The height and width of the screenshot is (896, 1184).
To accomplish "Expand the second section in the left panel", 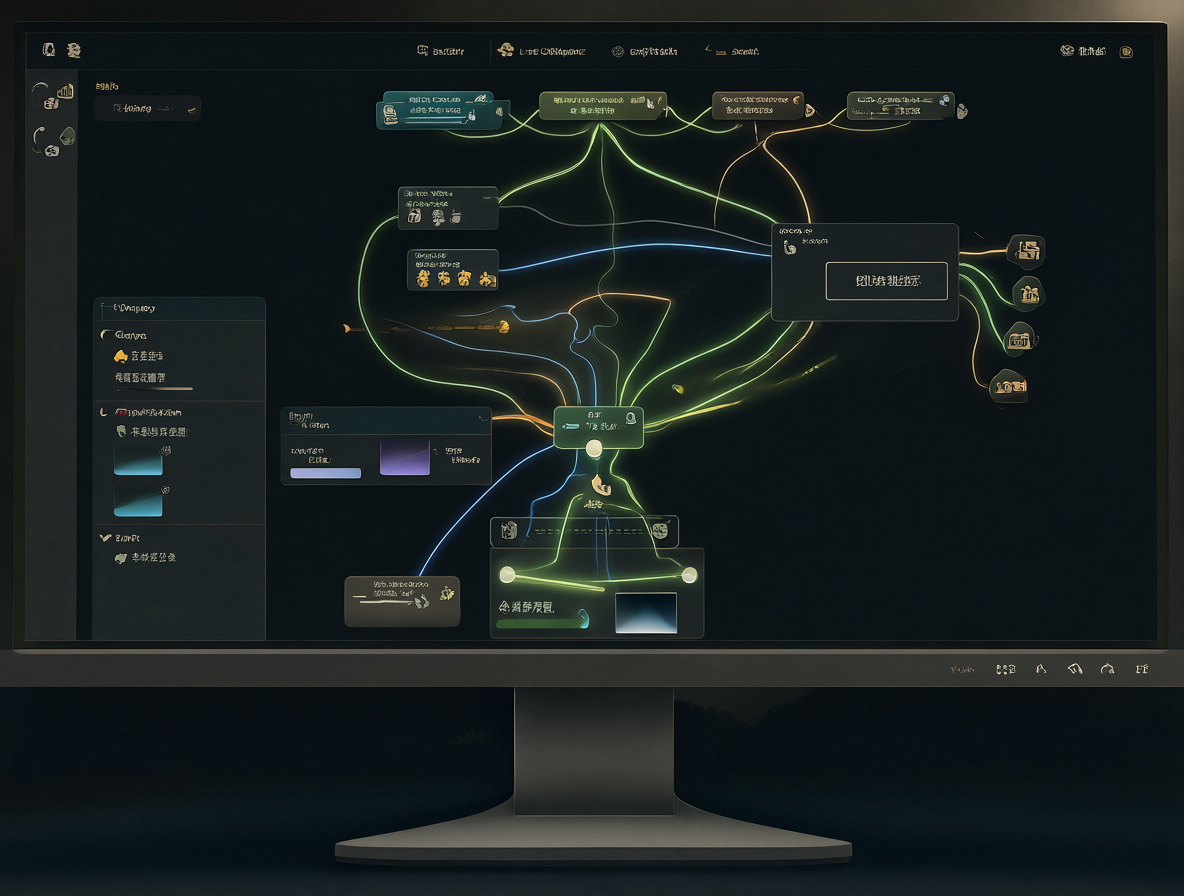I will click(x=103, y=412).
